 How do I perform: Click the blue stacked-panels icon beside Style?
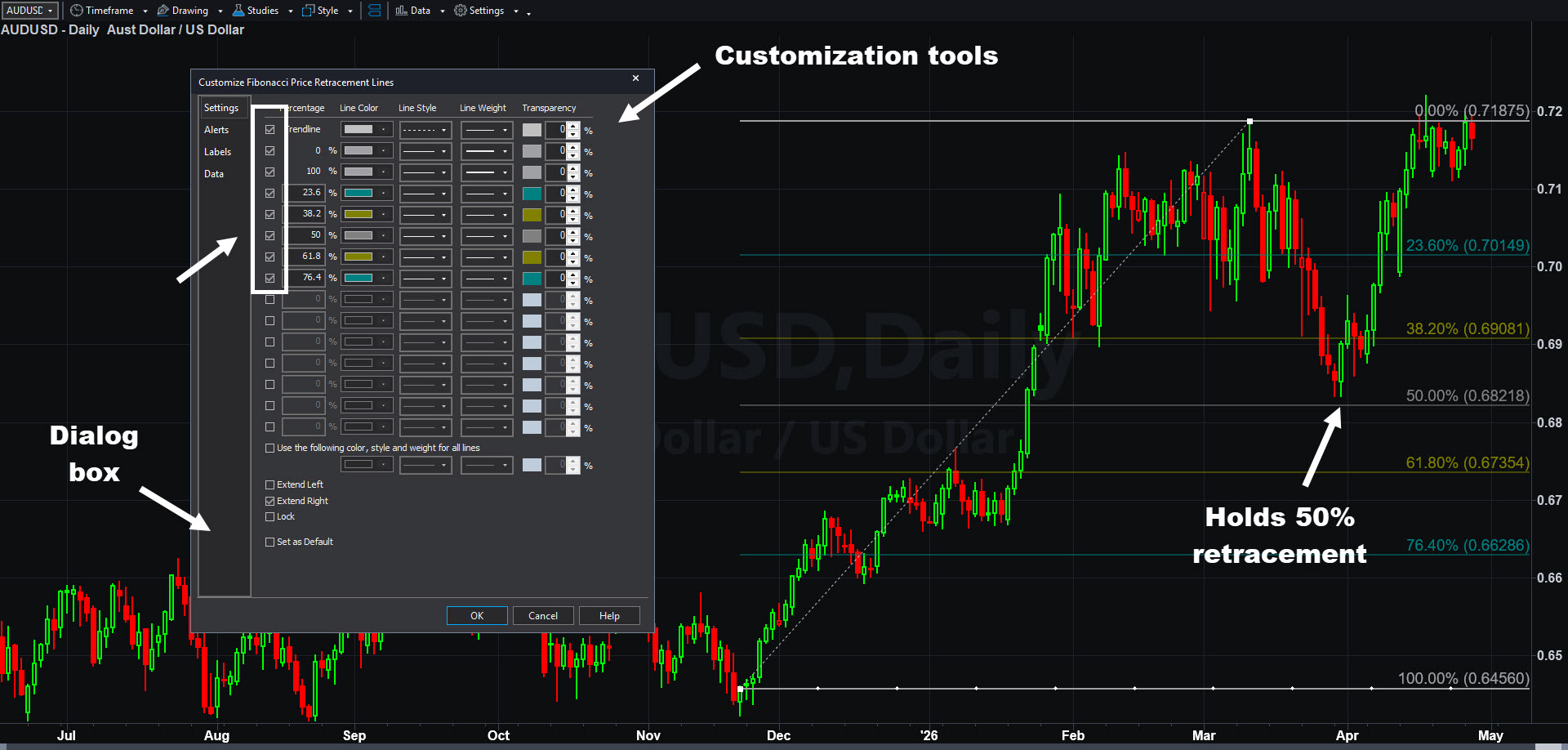click(x=374, y=11)
